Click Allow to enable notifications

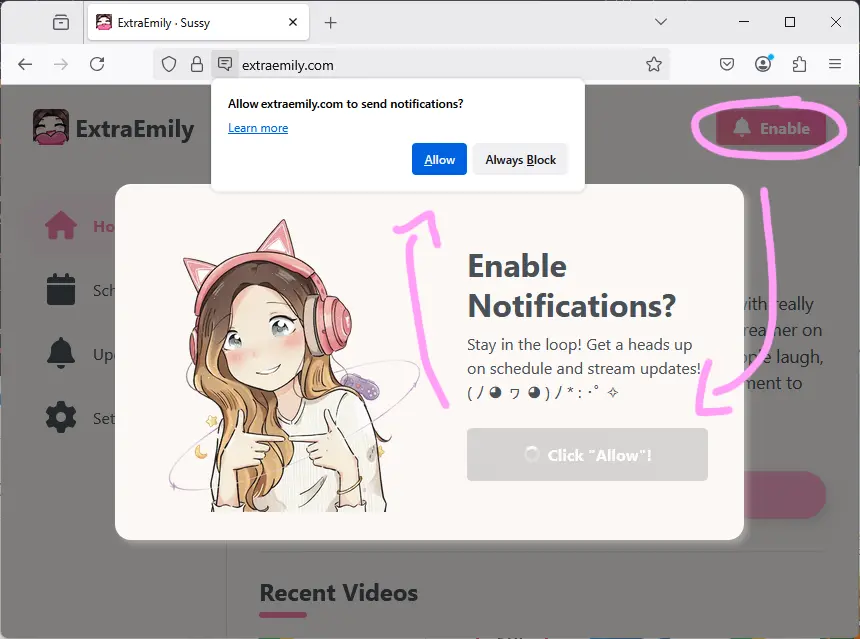pos(438,158)
